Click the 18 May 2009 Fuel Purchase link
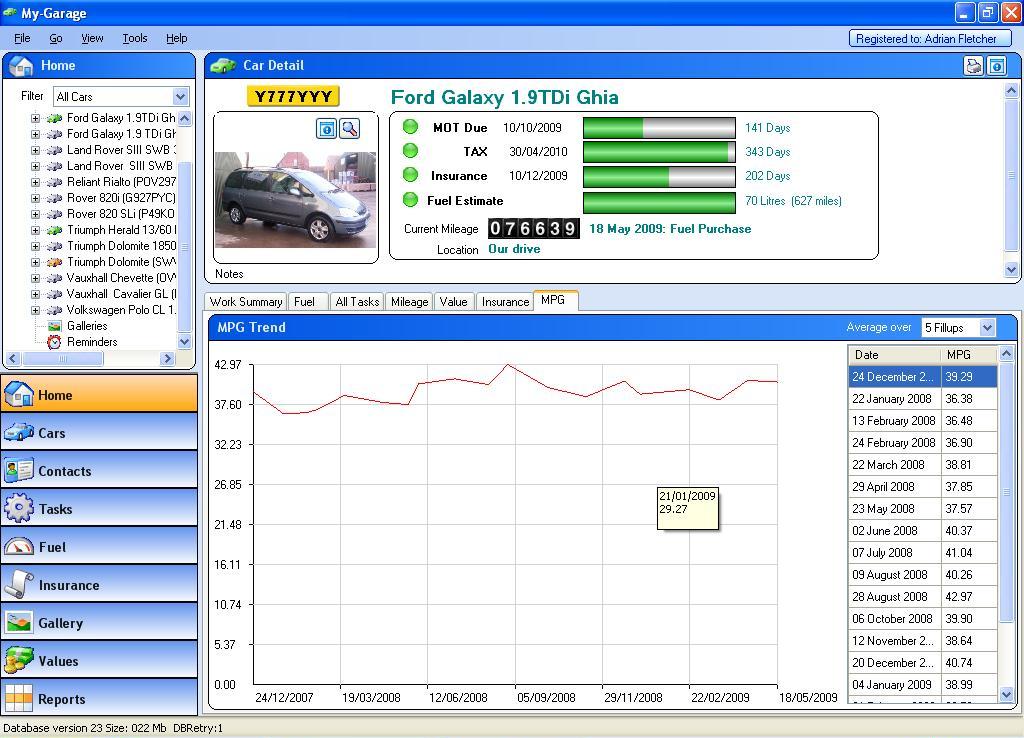This screenshot has height=738, width=1024. pyautogui.click(x=669, y=229)
